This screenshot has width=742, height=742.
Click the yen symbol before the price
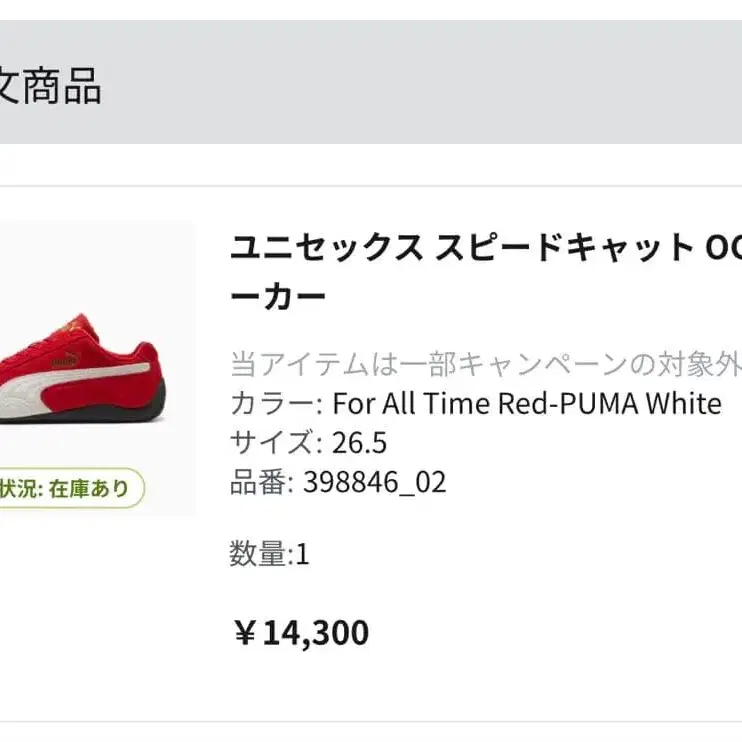[x=245, y=633]
